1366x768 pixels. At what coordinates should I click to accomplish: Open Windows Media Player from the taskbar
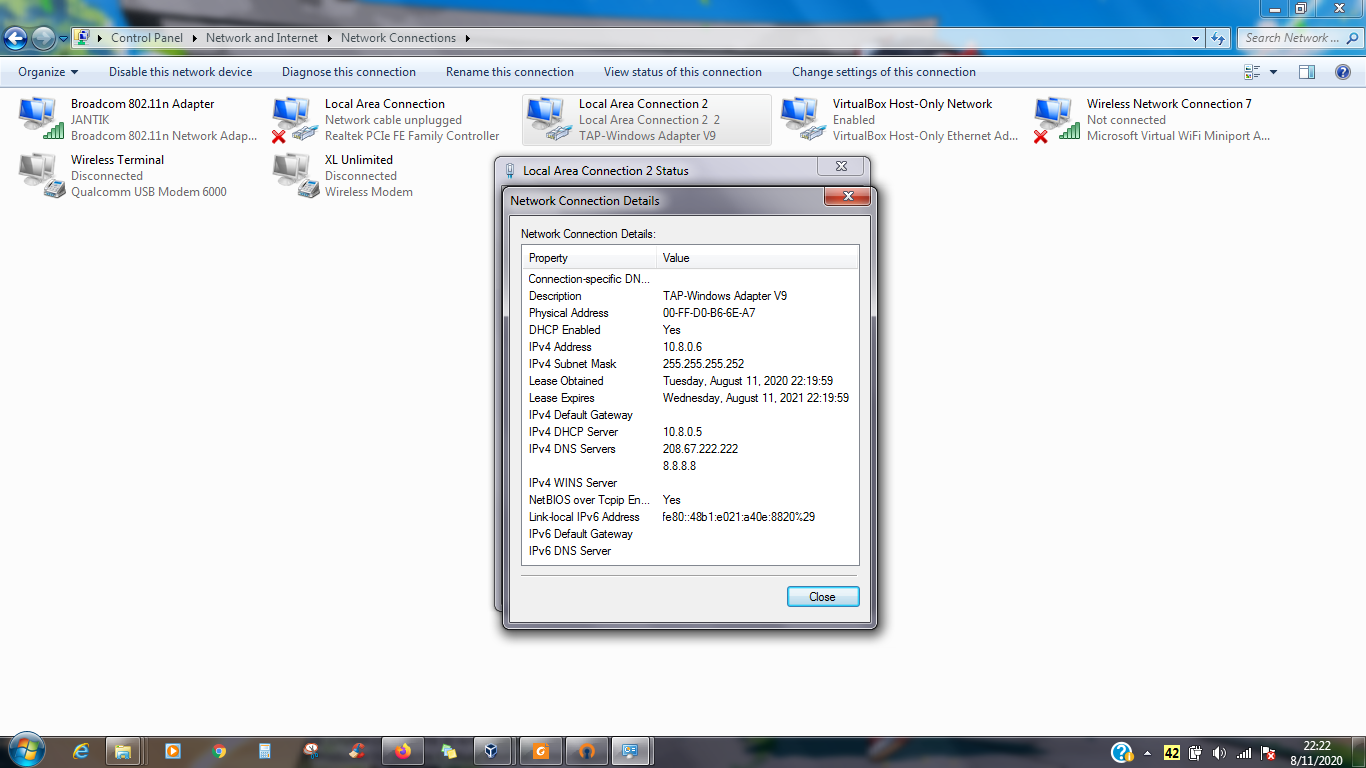172,751
